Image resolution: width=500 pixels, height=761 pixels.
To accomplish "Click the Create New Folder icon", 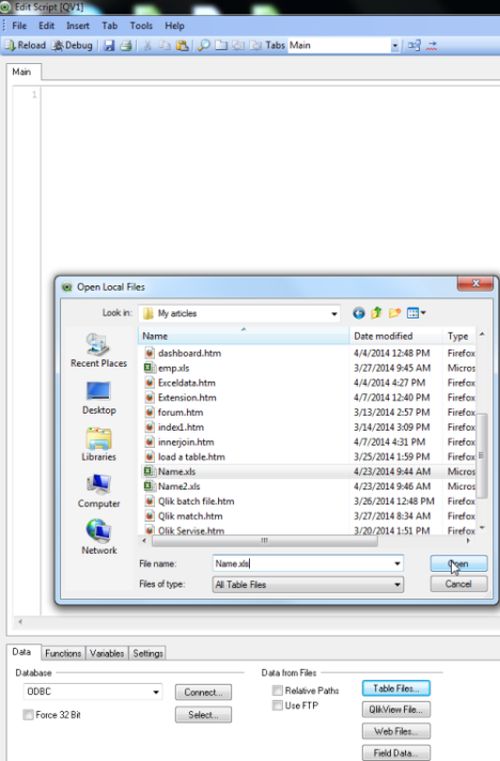I will [x=395, y=313].
